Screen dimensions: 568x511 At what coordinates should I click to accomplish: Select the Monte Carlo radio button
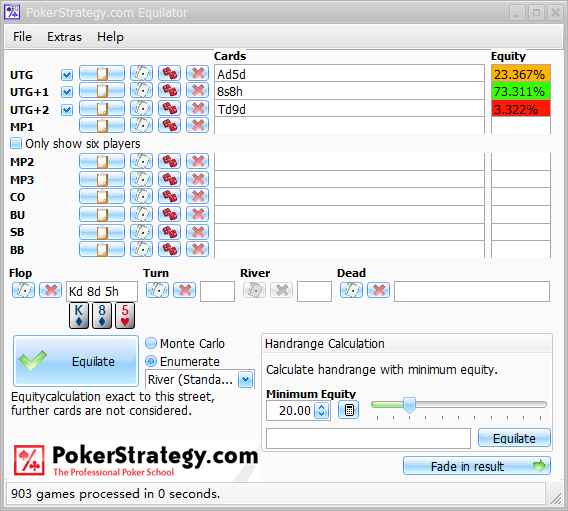point(151,343)
